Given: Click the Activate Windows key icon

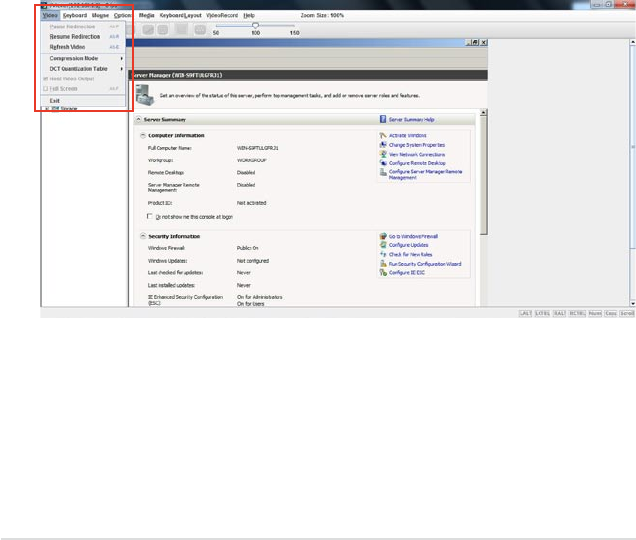Looking at the screenshot, I should click(382, 135).
